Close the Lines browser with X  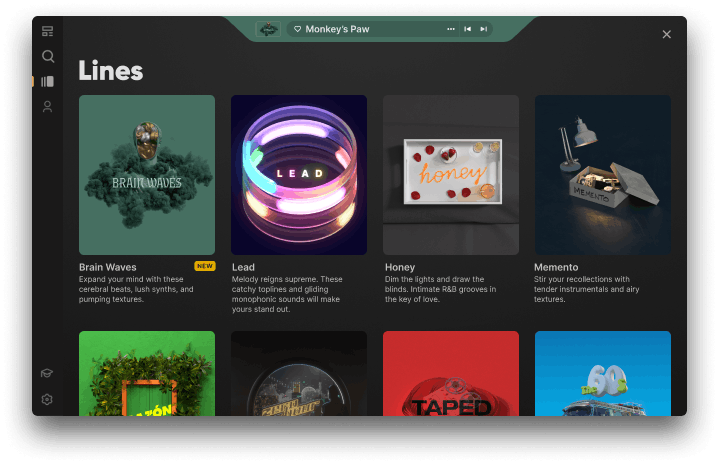(x=666, y=34)
